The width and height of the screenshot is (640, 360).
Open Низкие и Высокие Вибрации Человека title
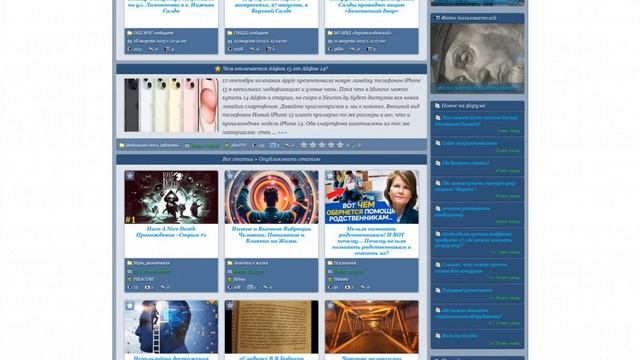tap(271, 235)
